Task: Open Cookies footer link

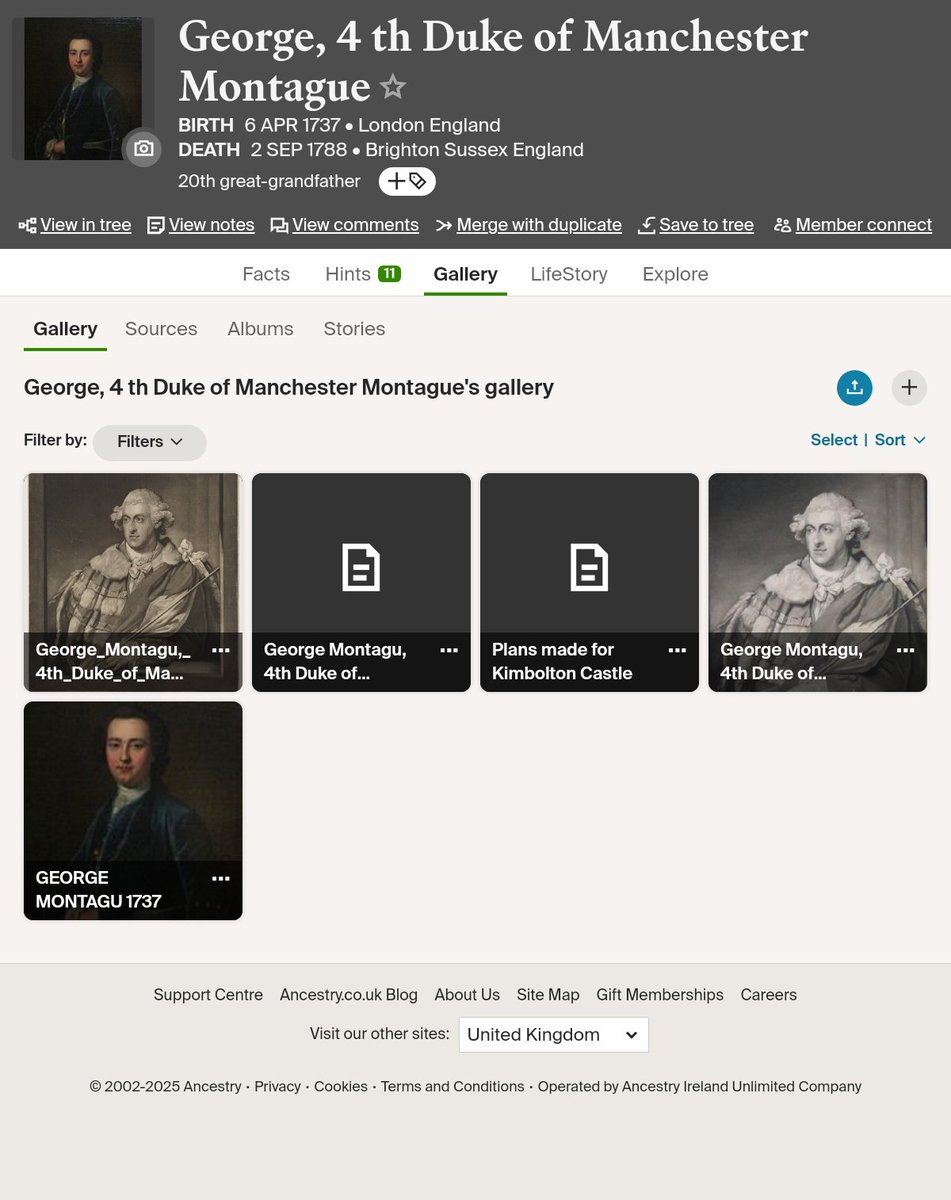Action: point(341,1087)
